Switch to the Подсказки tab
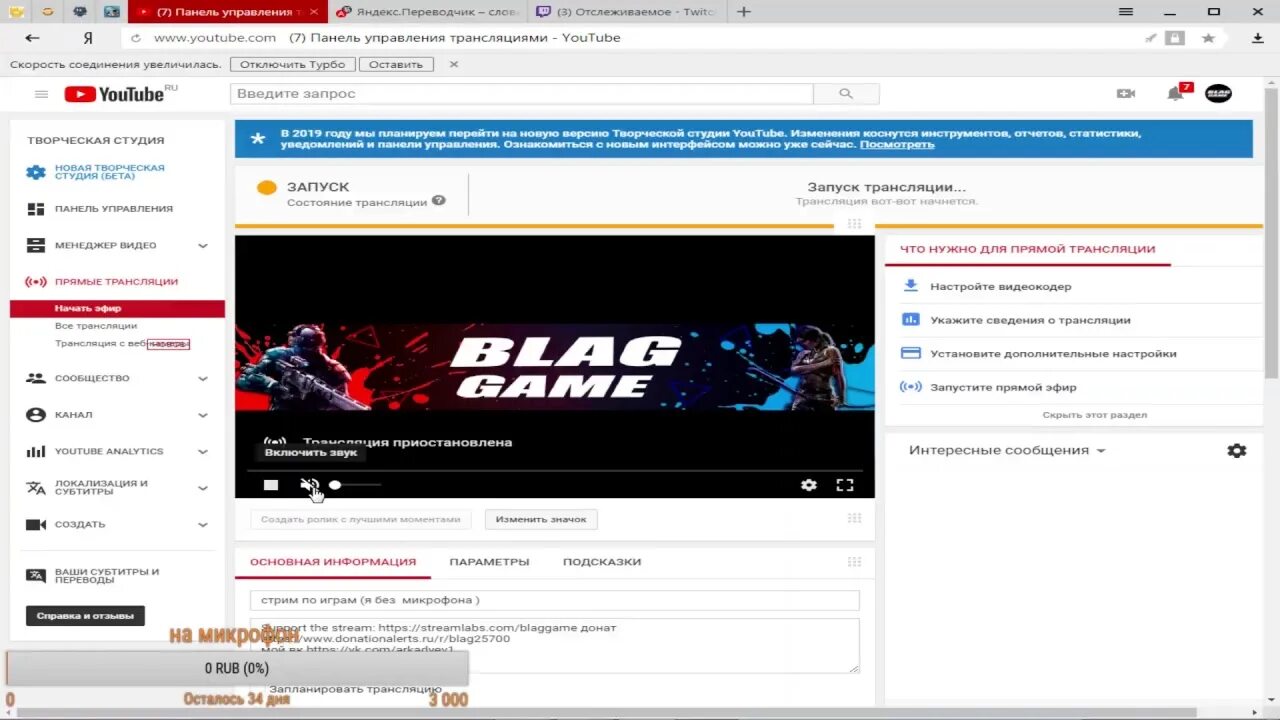 pos(602,562)
